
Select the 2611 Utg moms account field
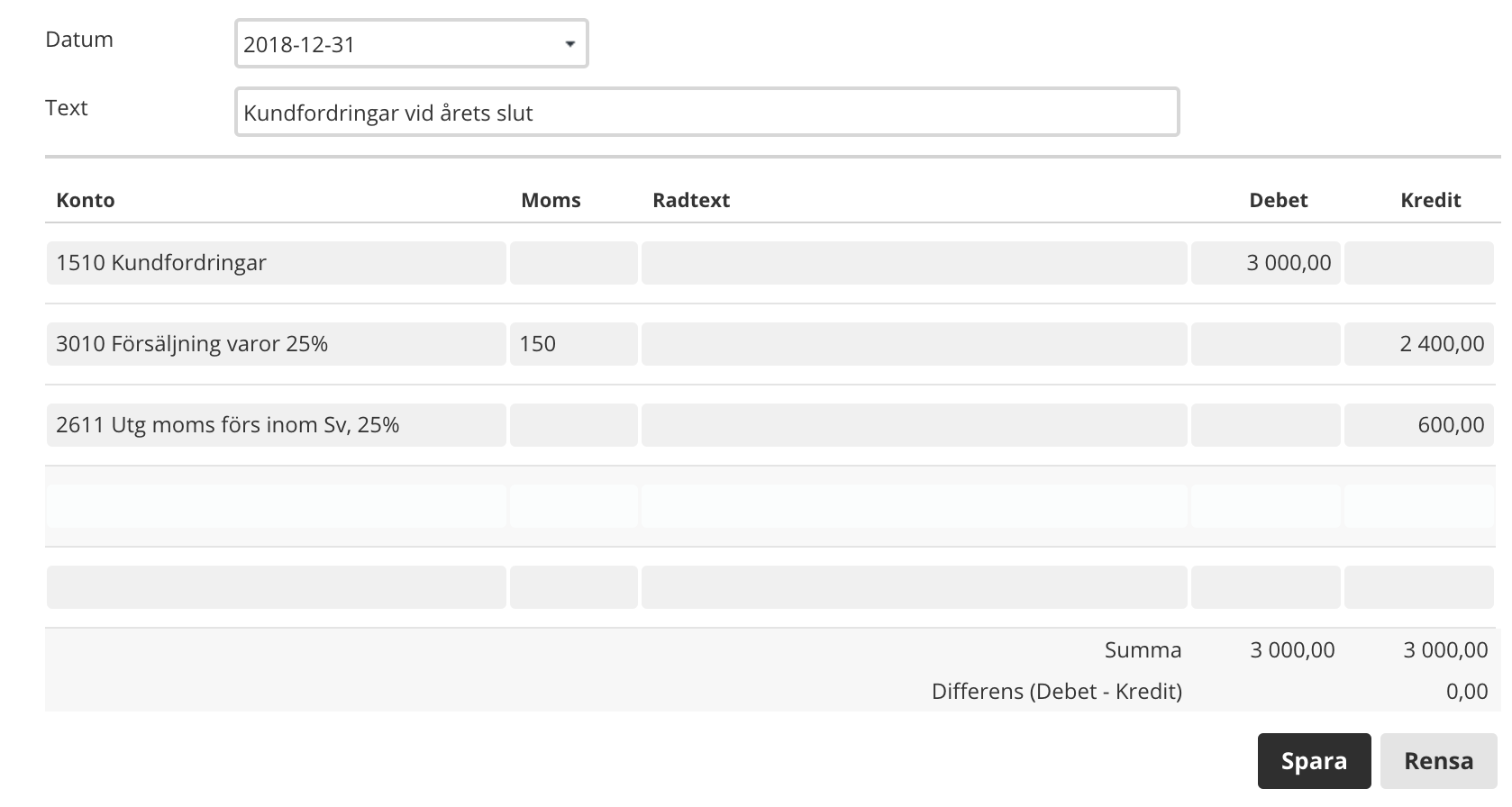tap(276, 425)
